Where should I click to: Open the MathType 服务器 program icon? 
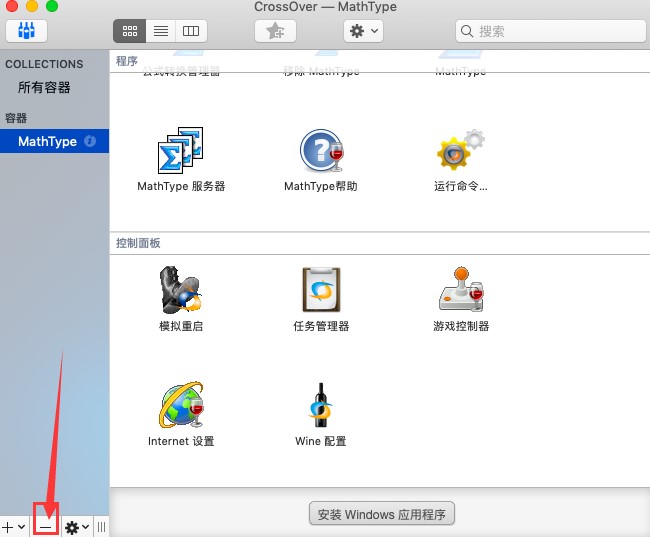pyautogui.click(x=181, y=150)
